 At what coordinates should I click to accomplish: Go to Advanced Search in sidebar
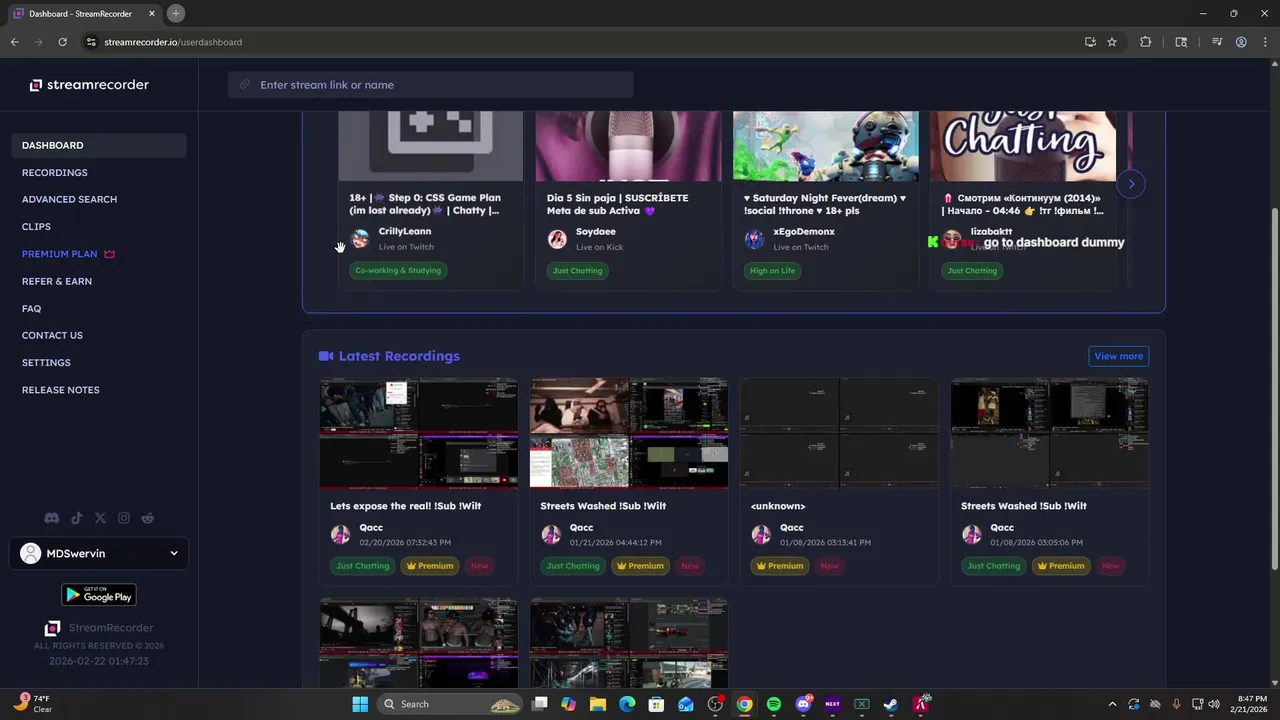click(69, 199)
